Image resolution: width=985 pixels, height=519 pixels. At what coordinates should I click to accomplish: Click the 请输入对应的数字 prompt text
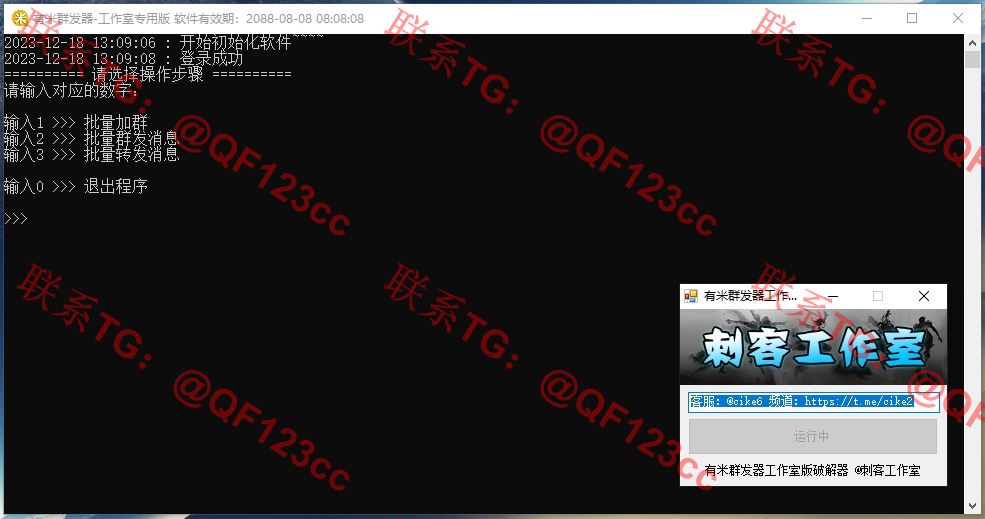[70, 90]
